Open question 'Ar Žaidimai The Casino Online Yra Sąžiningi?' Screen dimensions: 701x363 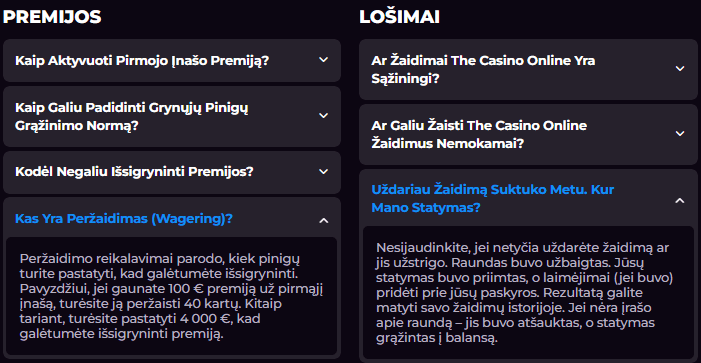coord(528,69)
